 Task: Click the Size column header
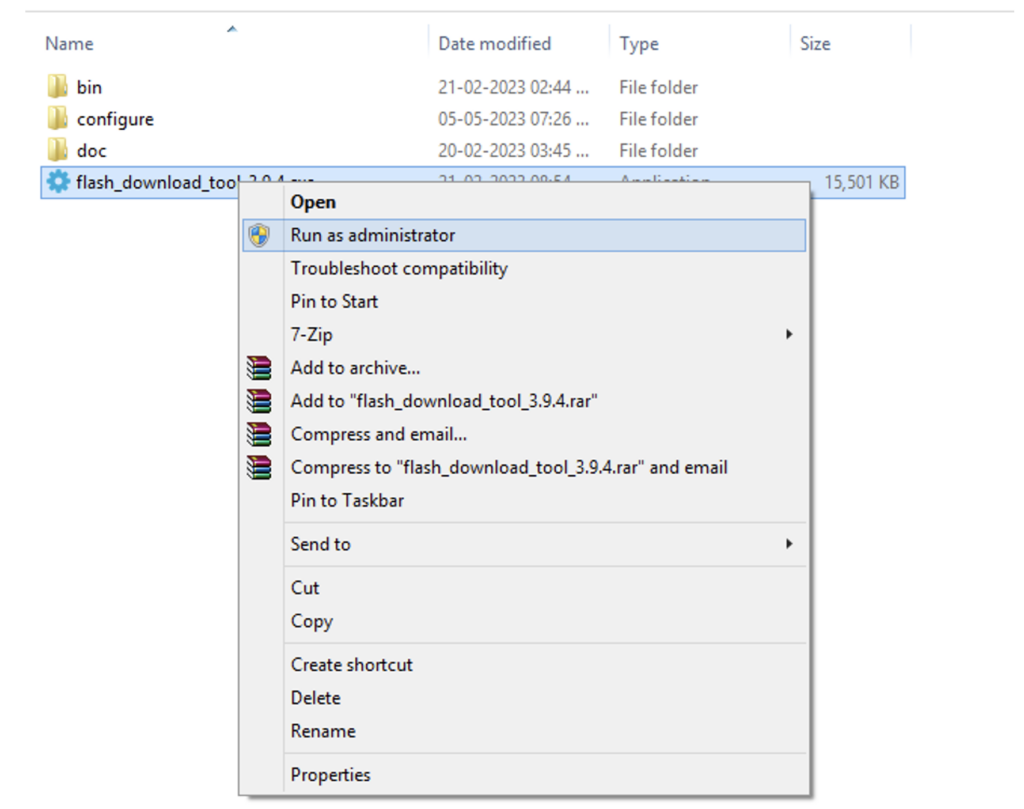(815, 44)
